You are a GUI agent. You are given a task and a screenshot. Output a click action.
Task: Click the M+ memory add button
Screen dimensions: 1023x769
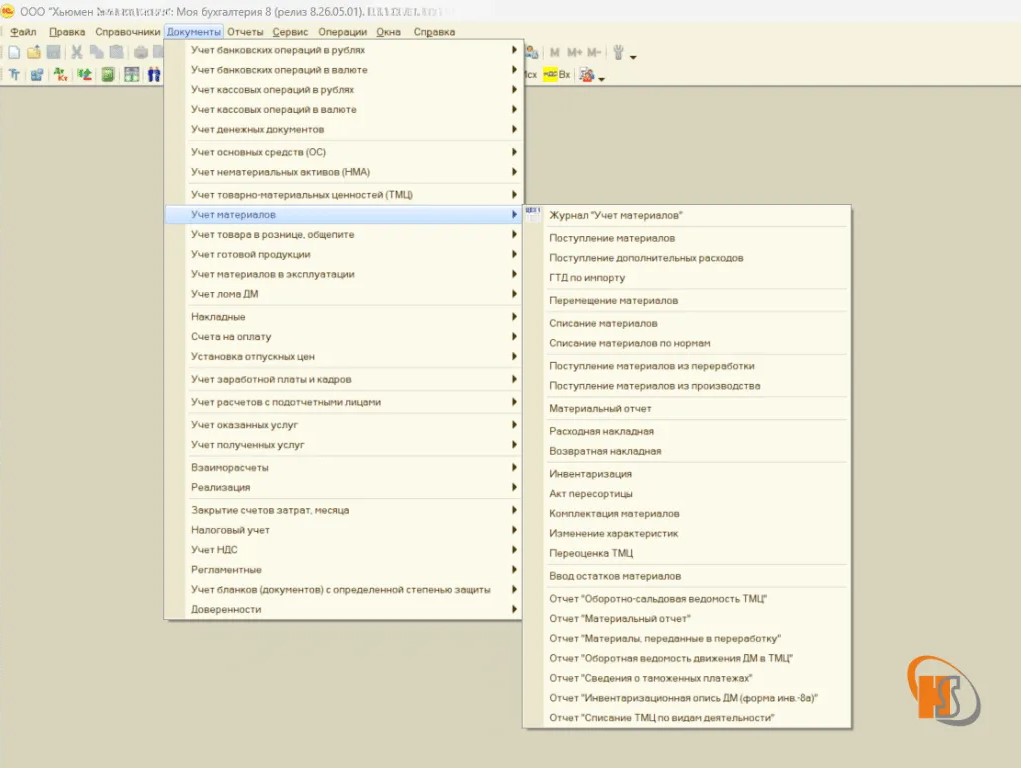coord(574,52)
